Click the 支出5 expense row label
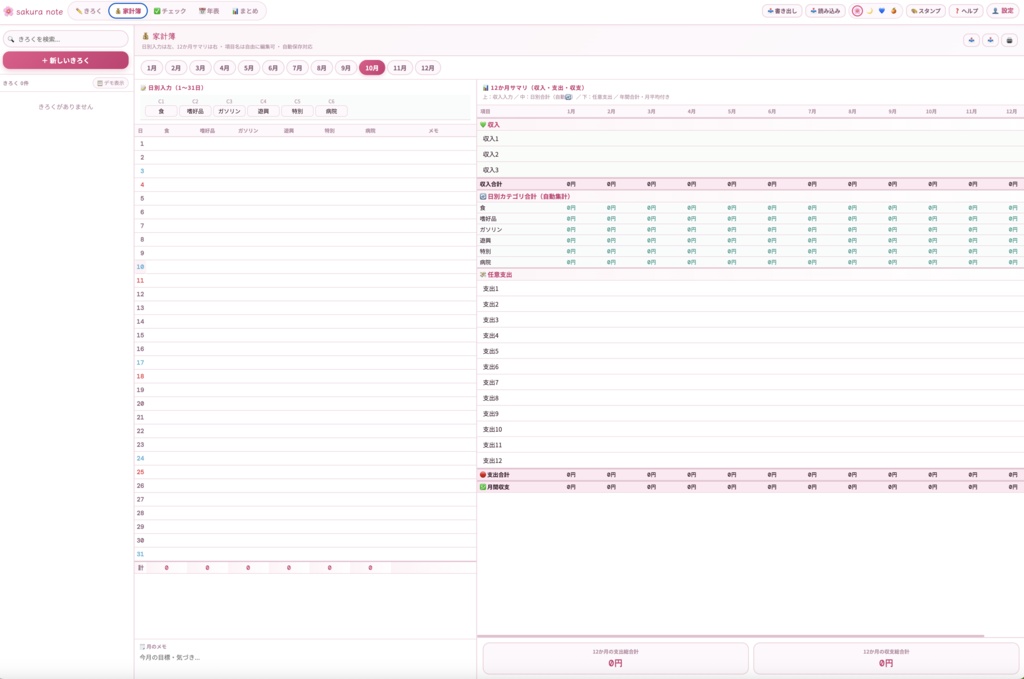Viewport: 1024px width, 679px height. [x=490, y=351]
